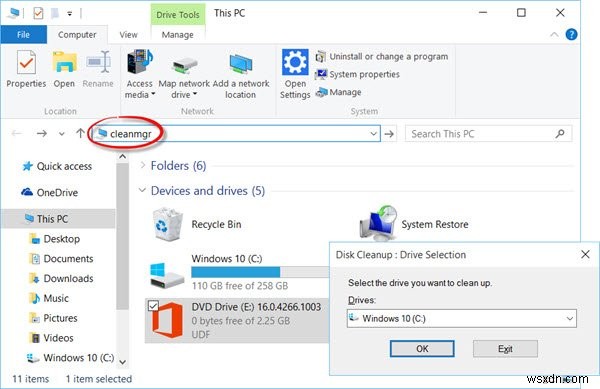Click the Drive Tools contextual tab
This screenshot has height=389, width=600.
click(x=178, y=15)
